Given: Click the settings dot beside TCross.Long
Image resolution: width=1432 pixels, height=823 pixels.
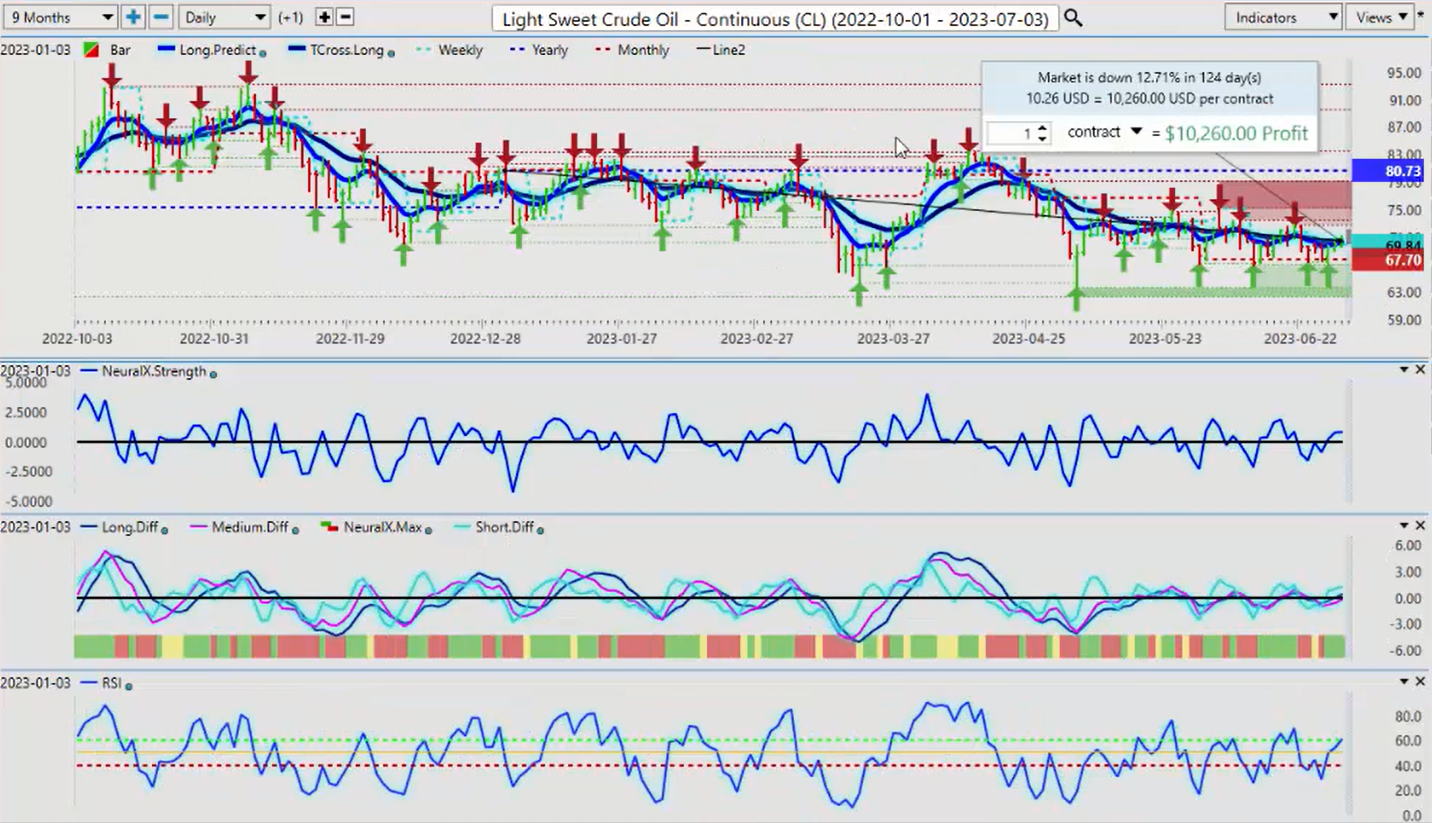Looking at the screenshot, I should tap(390, 52).
